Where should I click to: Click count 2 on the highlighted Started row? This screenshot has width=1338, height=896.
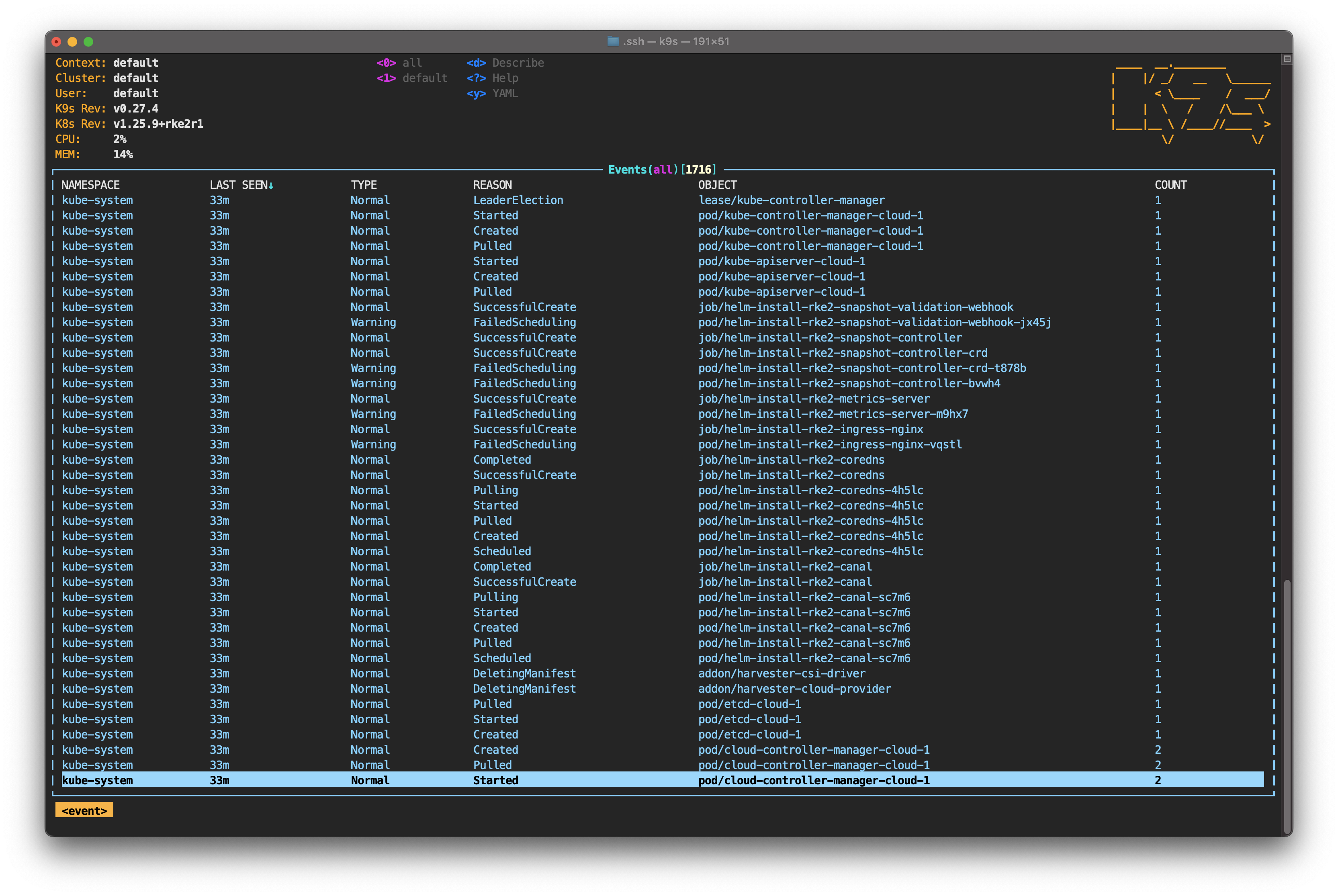point(1158,780)
